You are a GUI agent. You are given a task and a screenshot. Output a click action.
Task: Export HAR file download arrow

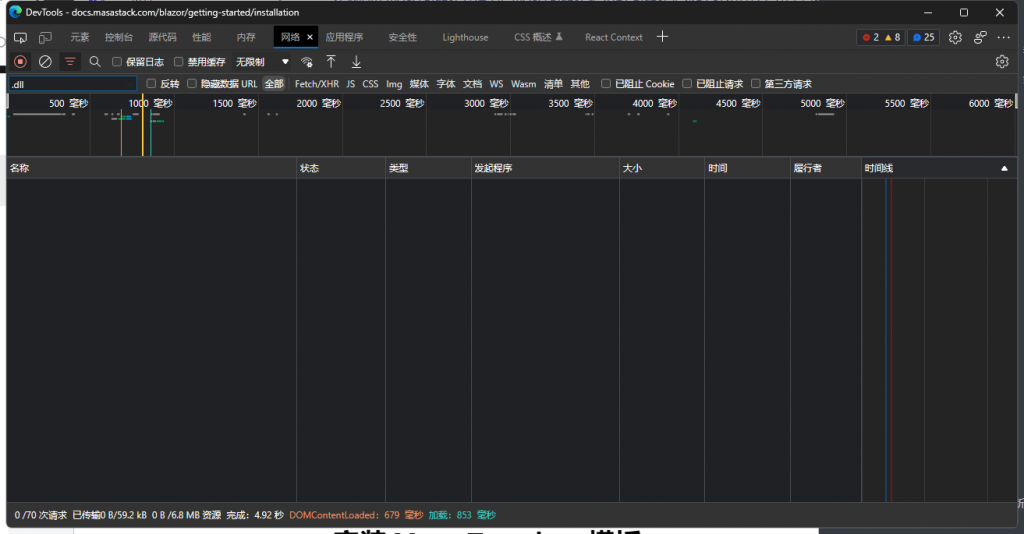tap(356, 61)
